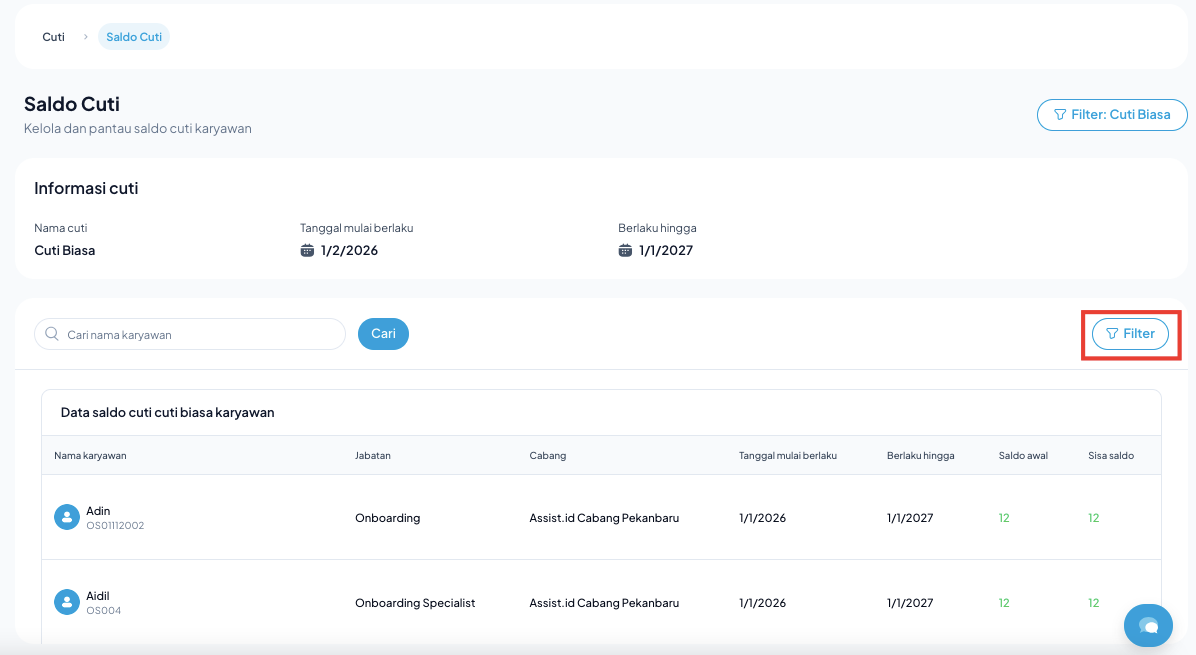Click the Jabatan column header
Screen dimensions: 1196x655
[x=372, y=456]
